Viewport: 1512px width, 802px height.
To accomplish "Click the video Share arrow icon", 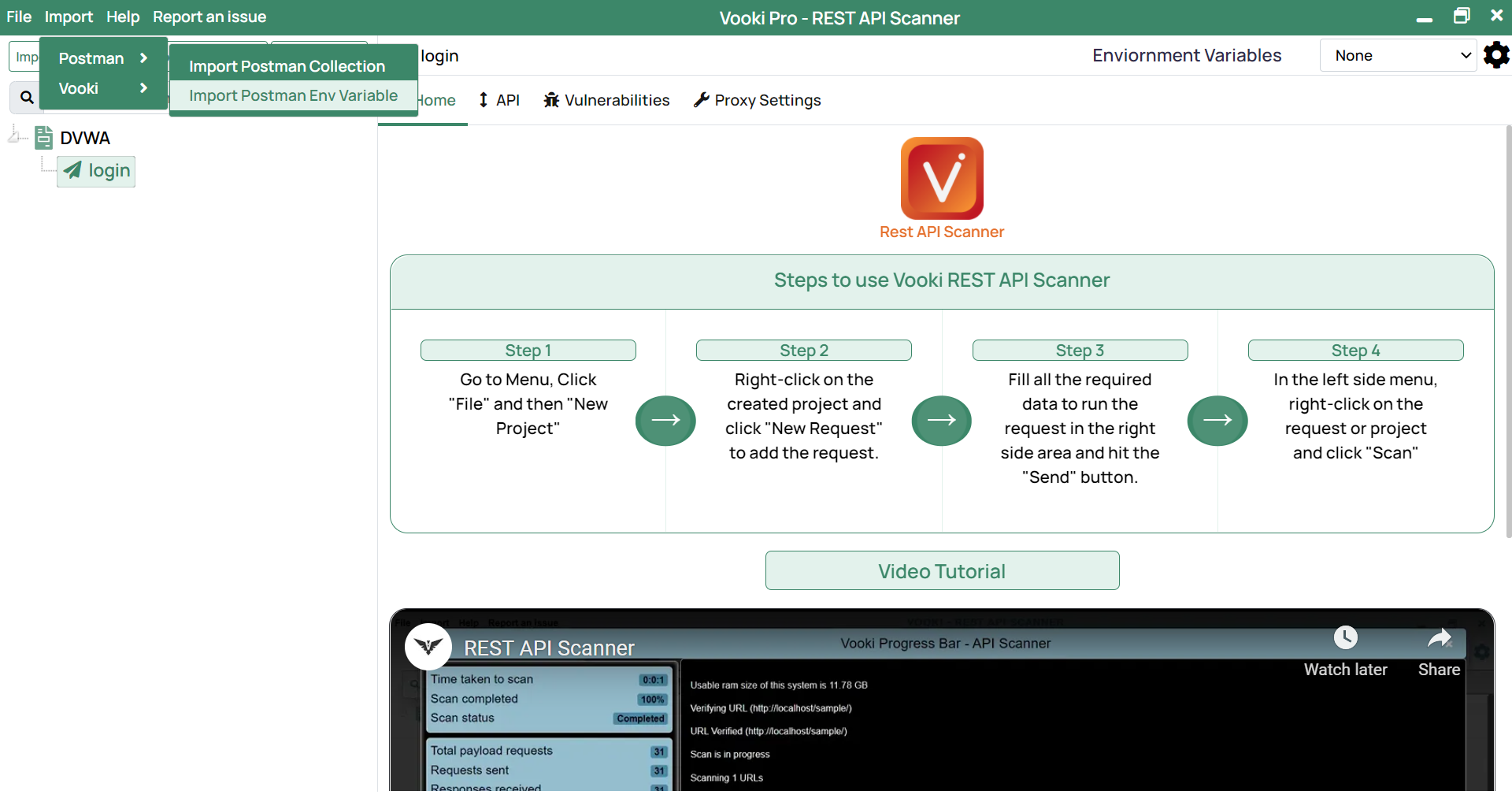I will [1439, 639].
